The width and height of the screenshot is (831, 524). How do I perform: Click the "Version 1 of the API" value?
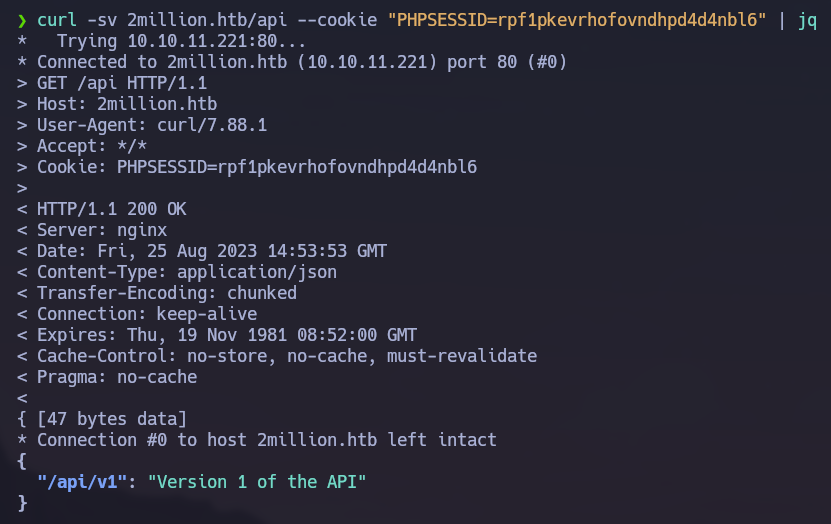257,482
